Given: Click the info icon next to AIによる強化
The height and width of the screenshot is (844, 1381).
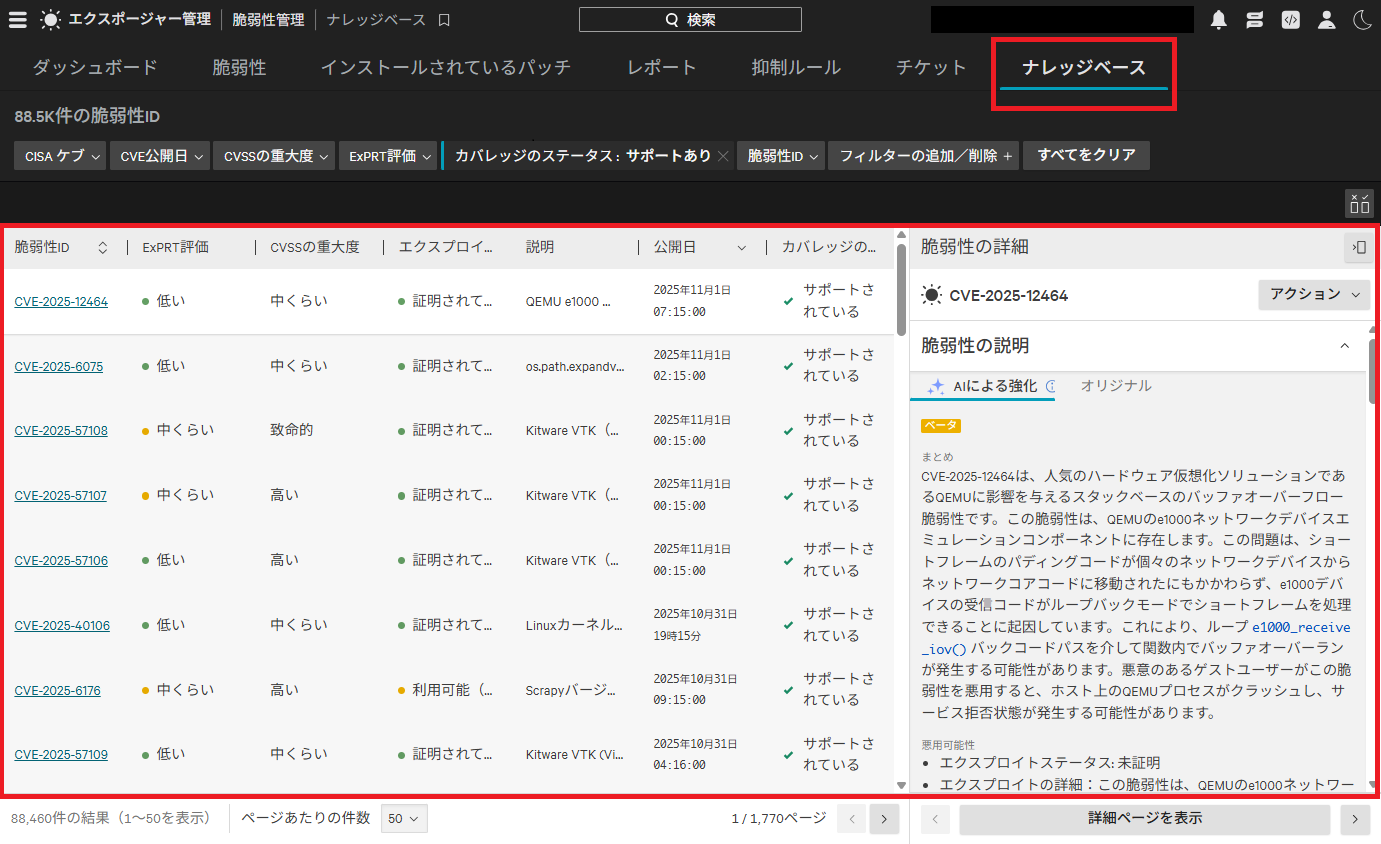Looking at the screenshot, I should coord(1050,386).
